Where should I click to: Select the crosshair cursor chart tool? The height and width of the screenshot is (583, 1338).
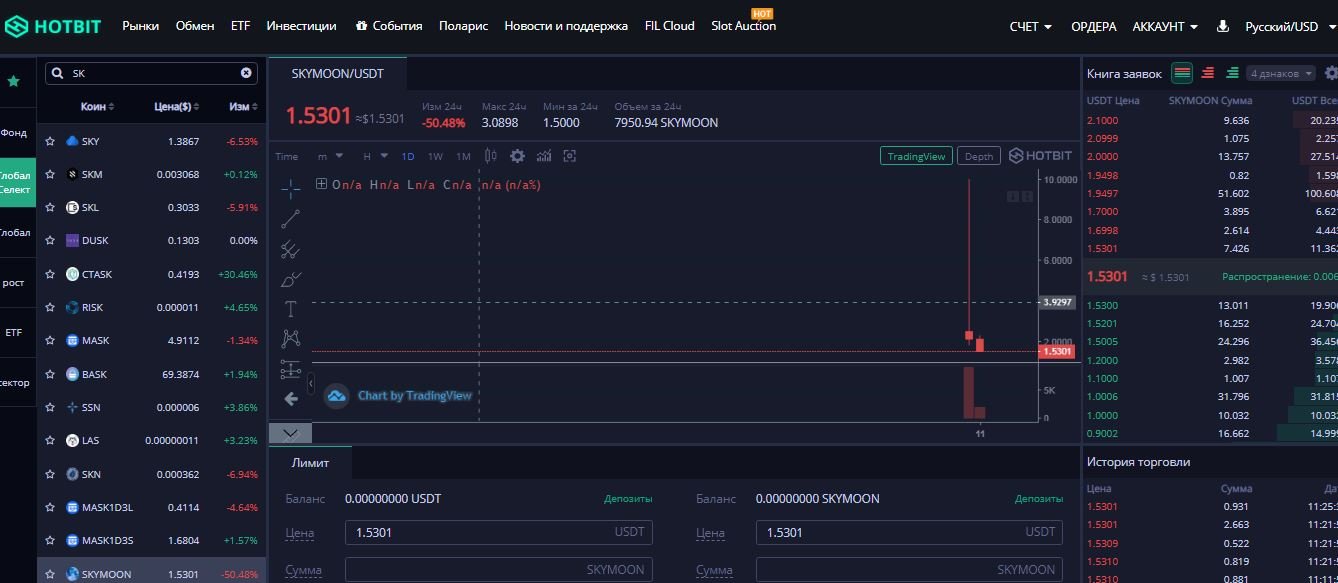coord(290,187)
